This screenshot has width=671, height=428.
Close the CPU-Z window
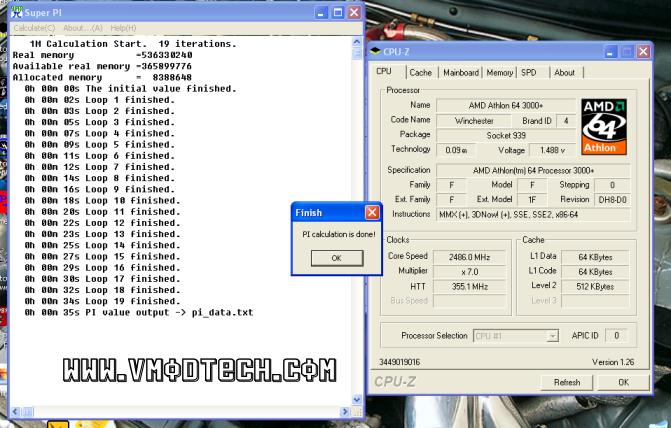[643, 52]
